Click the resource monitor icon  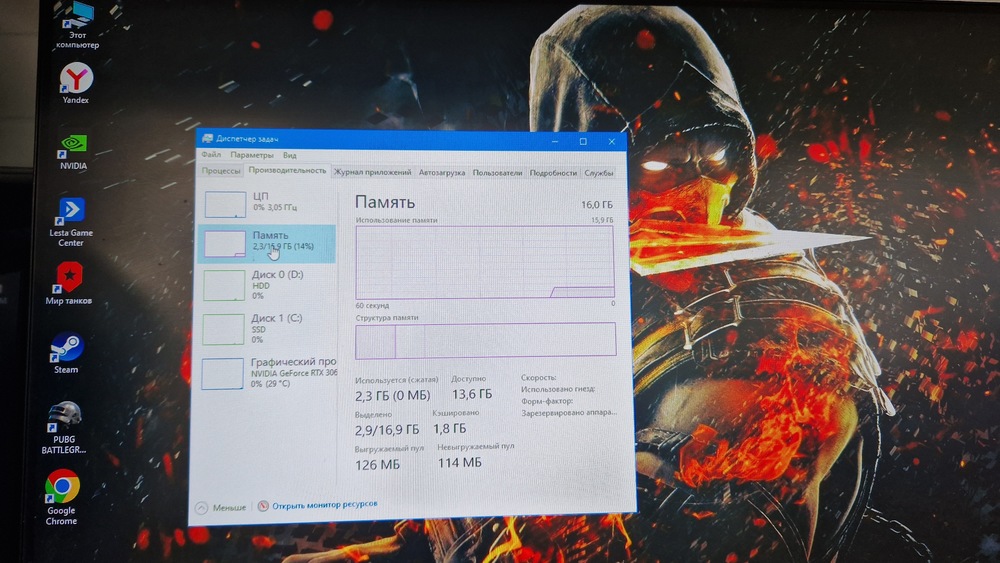point(263,506)
